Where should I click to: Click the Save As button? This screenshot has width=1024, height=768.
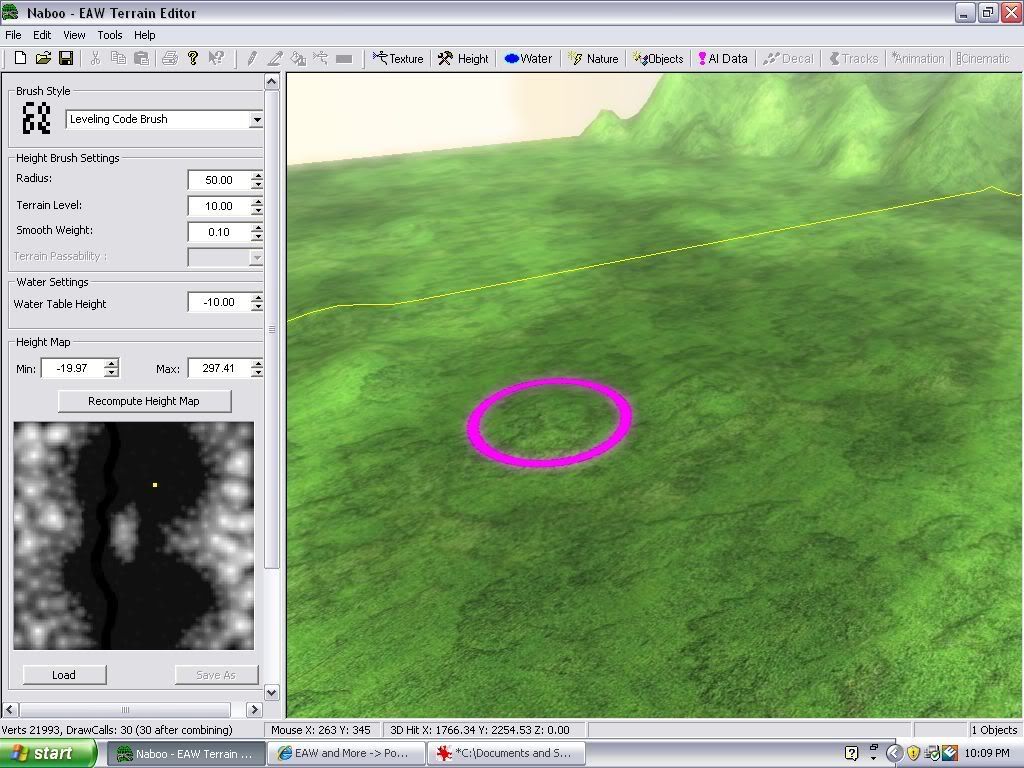tap(216, 675)
